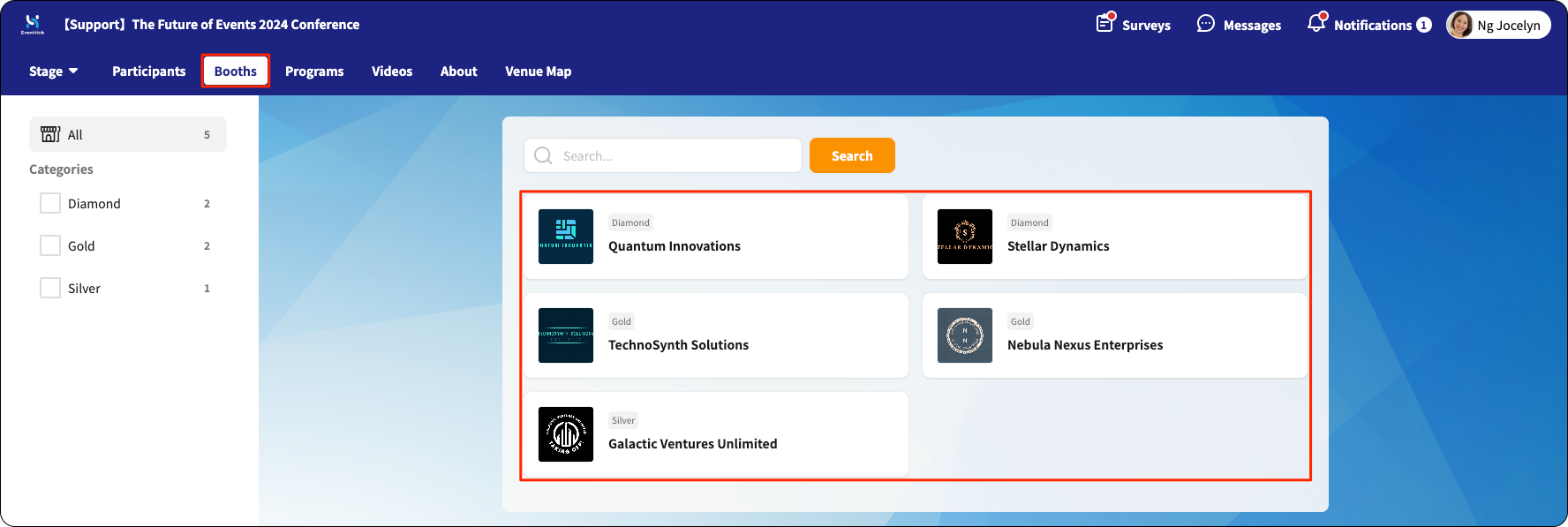The image size is (1568, 527).
Task: Click the Search input field
Action: [663, 155]
